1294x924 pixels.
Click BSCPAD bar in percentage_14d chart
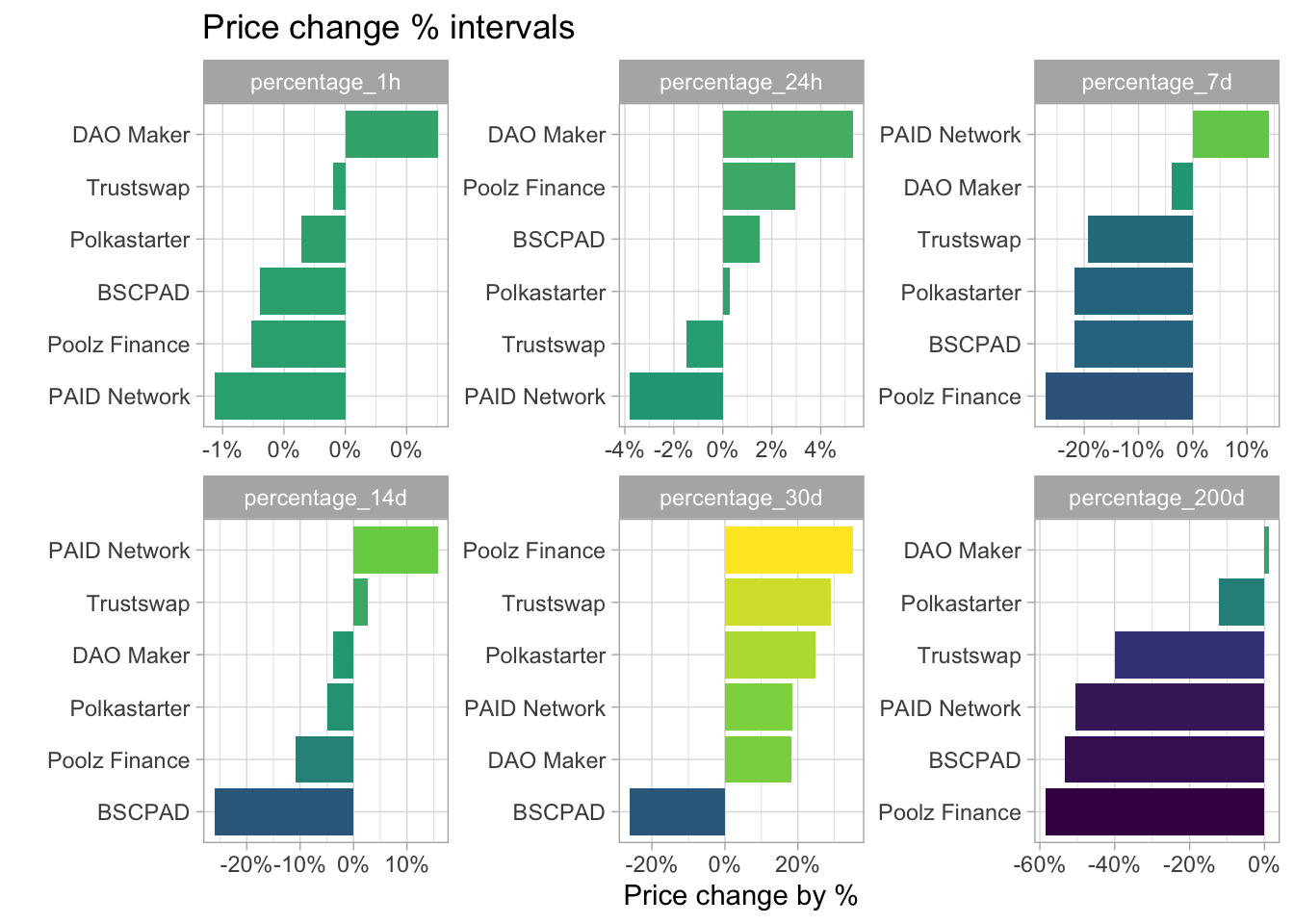(x=284, y=812)
